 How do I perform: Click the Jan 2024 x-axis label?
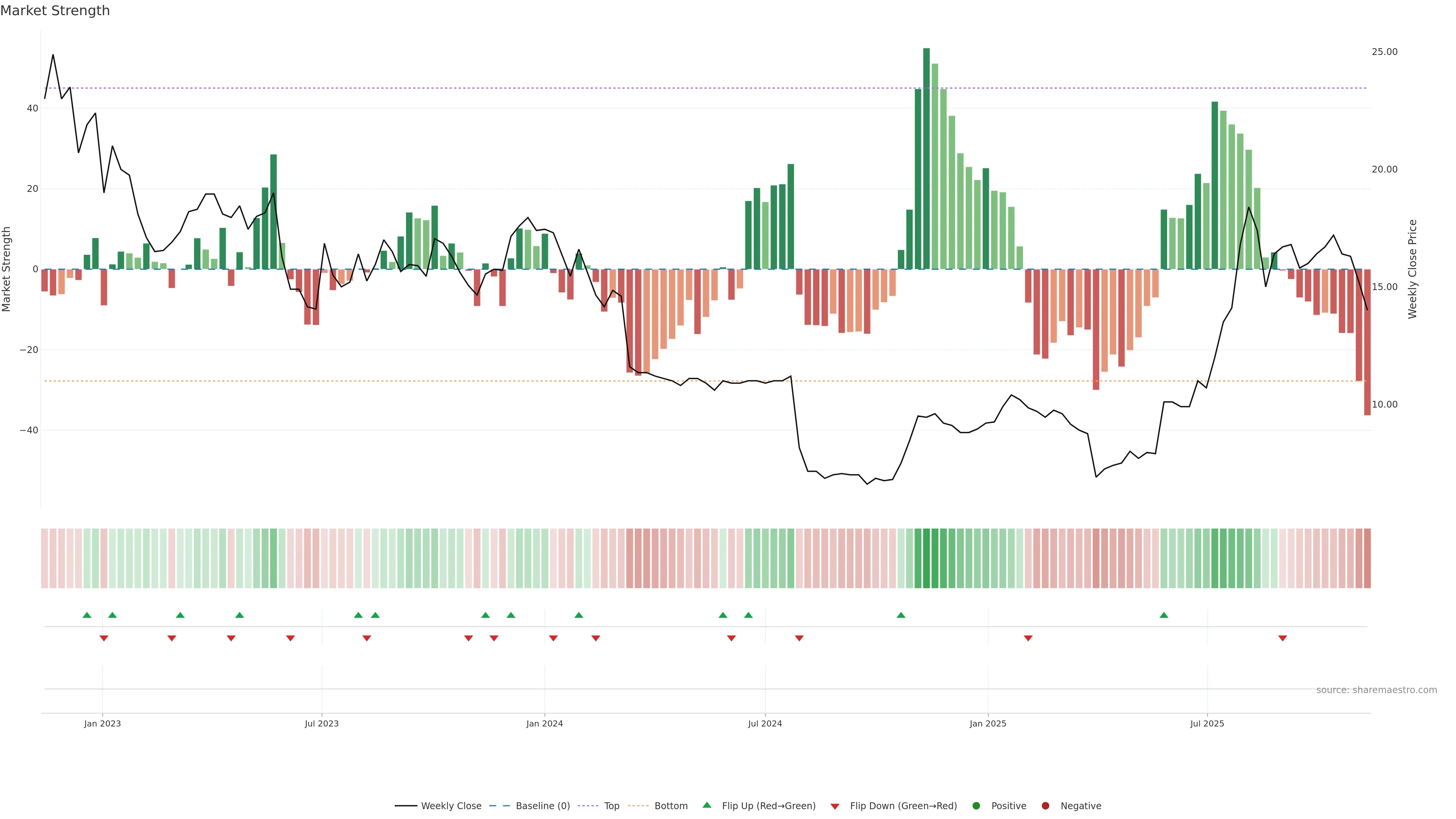544,723
